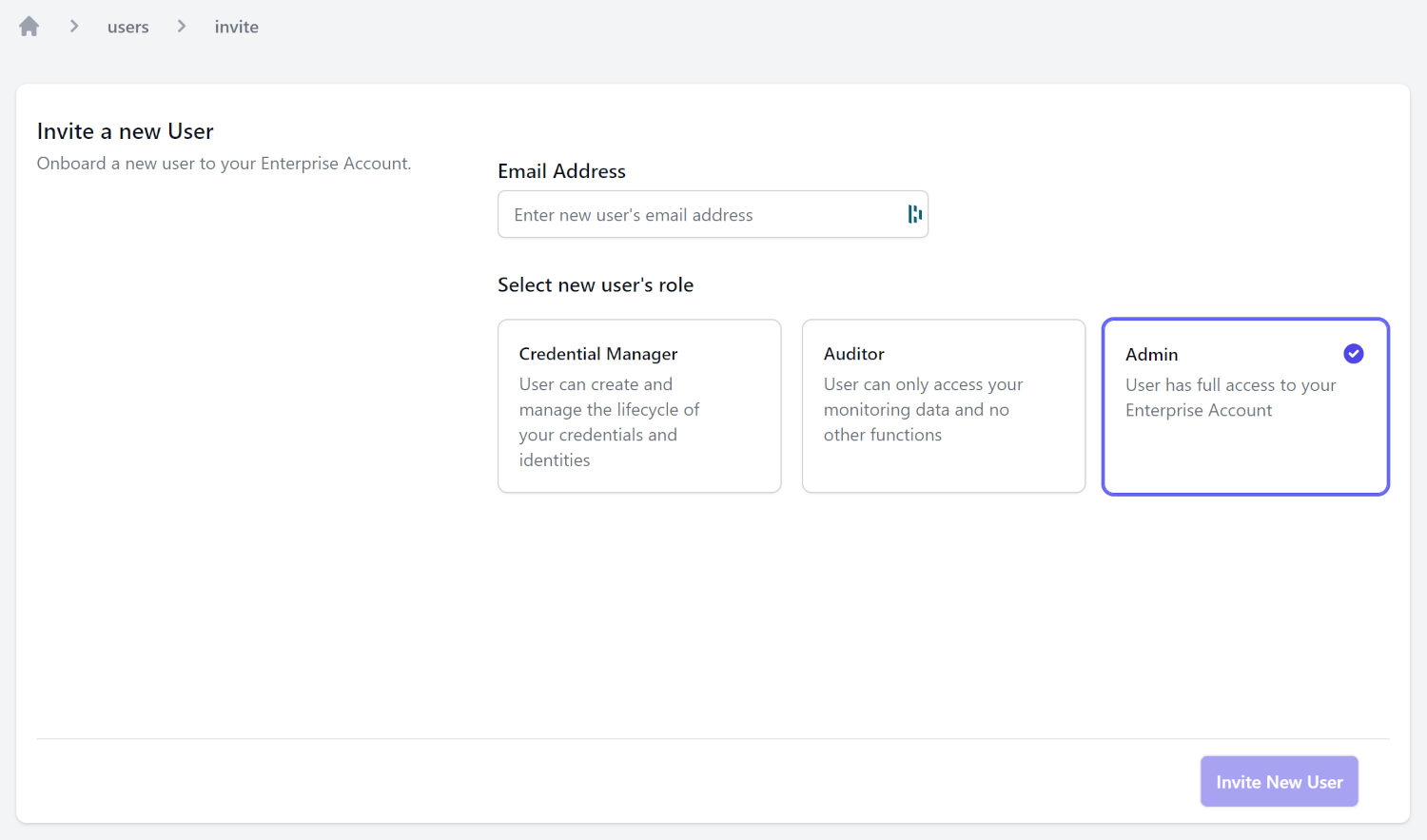
Task: Click the Invite New User button
Action: 1279,781
